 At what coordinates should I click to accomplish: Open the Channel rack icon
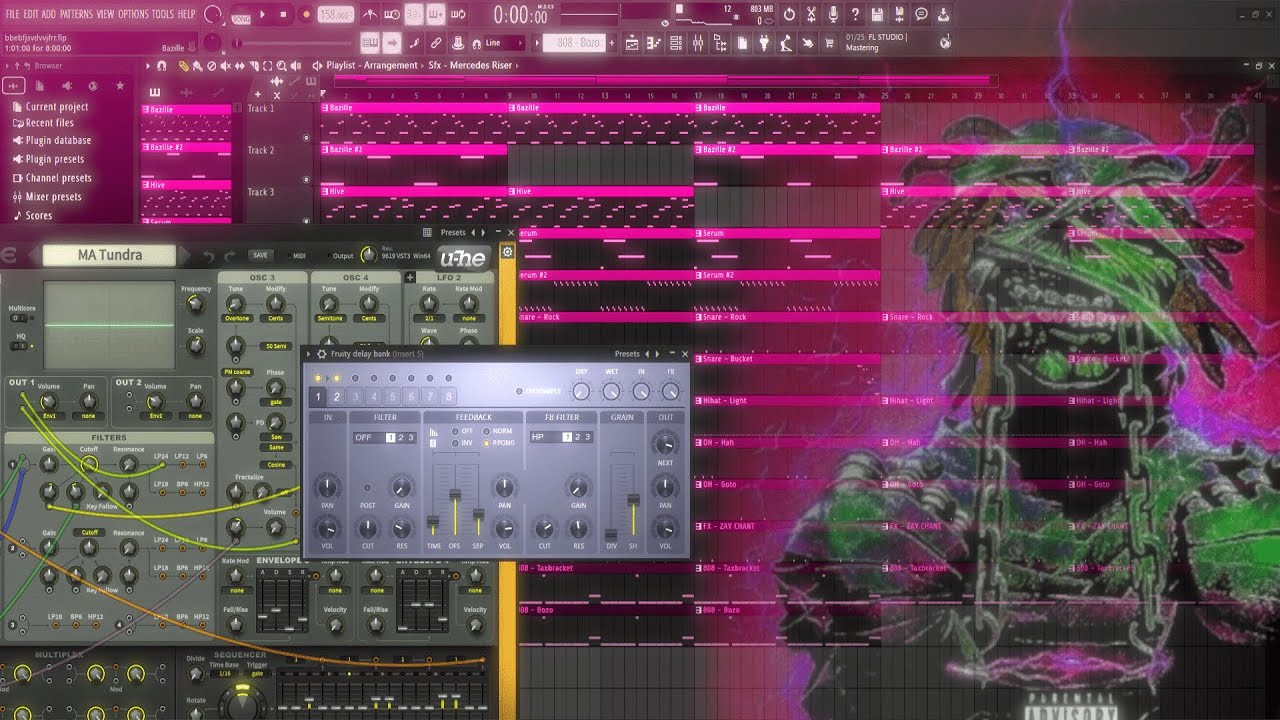click(676, 43)
